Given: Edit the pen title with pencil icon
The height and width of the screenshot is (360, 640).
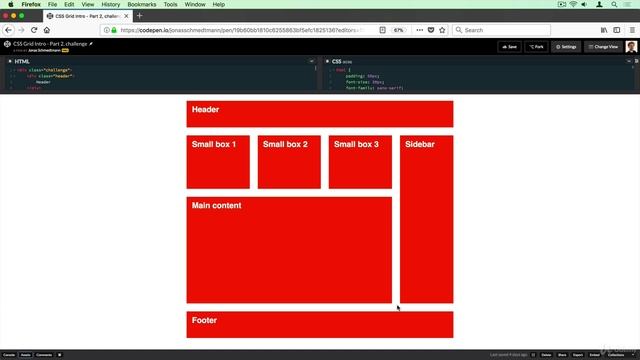Looking at the screenshot, I should [91, 43].
